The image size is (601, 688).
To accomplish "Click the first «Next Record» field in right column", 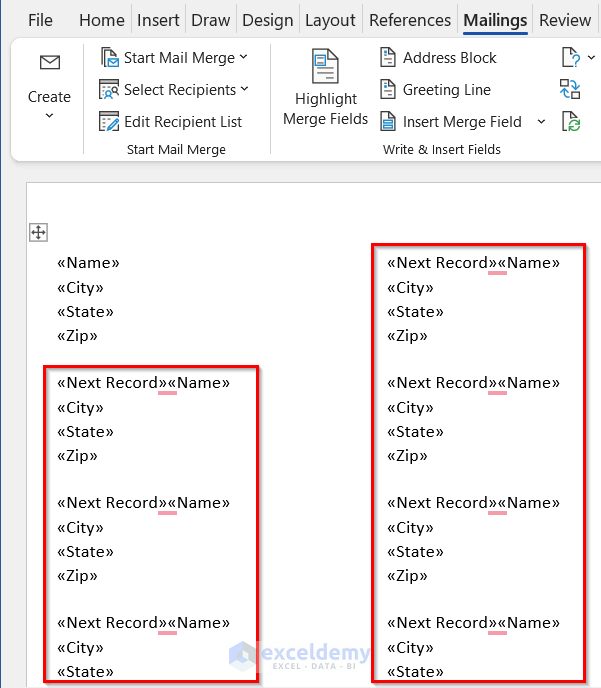I will point(442,263).
